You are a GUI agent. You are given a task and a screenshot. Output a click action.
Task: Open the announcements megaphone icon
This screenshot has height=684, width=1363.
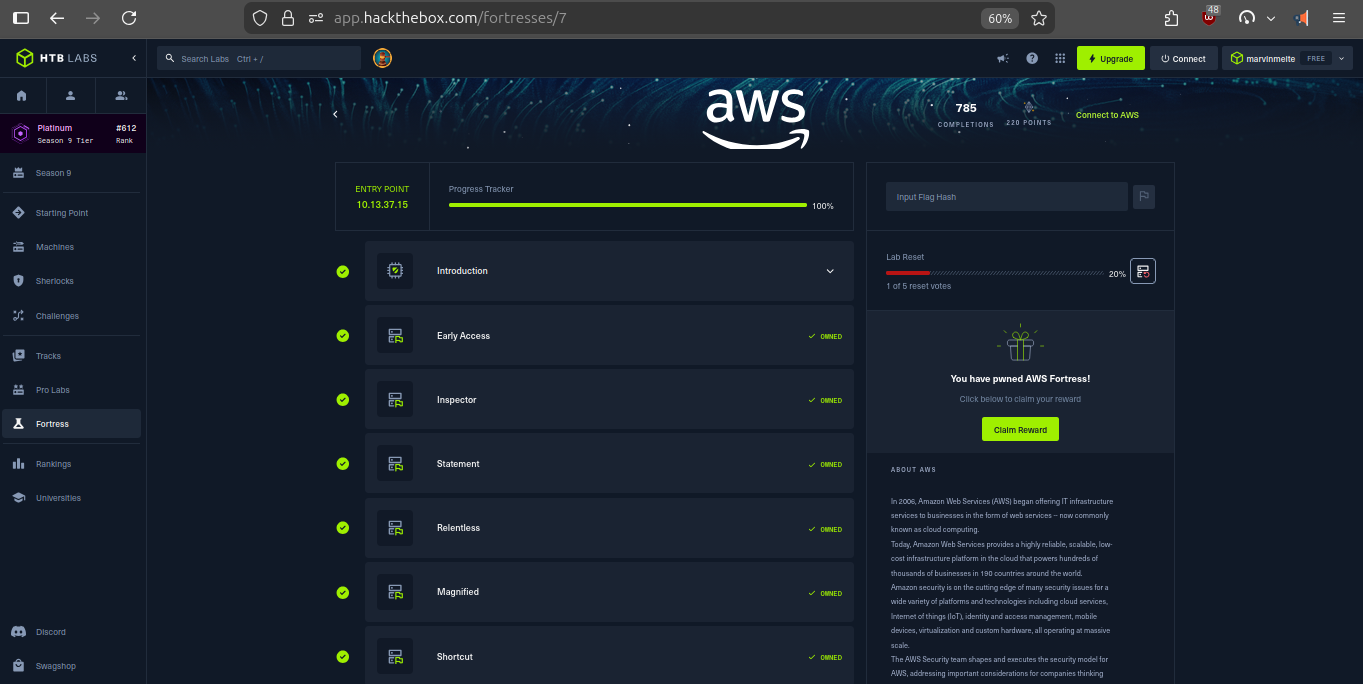coord(1002,59)
